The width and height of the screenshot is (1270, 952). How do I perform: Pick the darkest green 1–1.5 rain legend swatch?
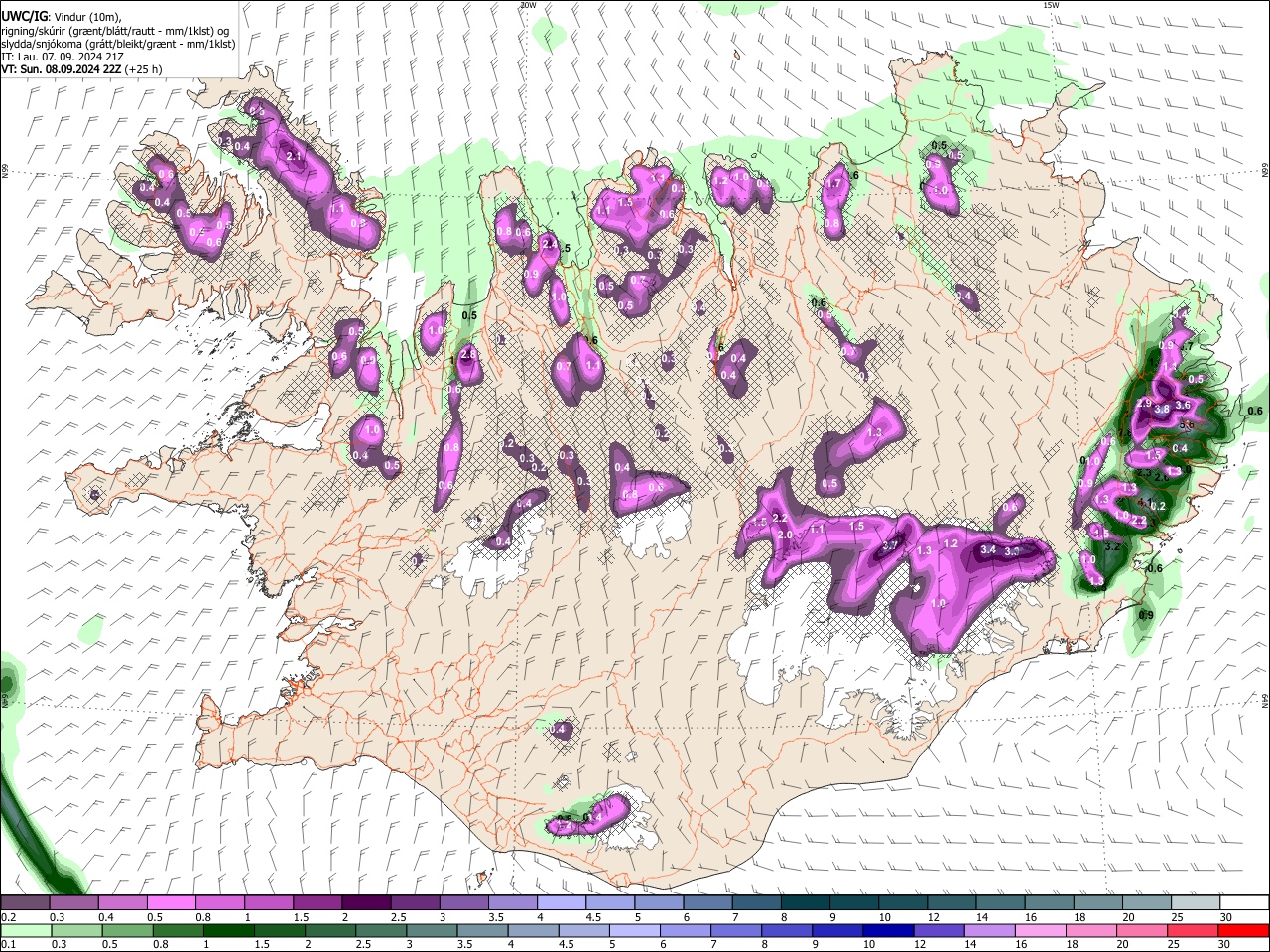(228, 930)
